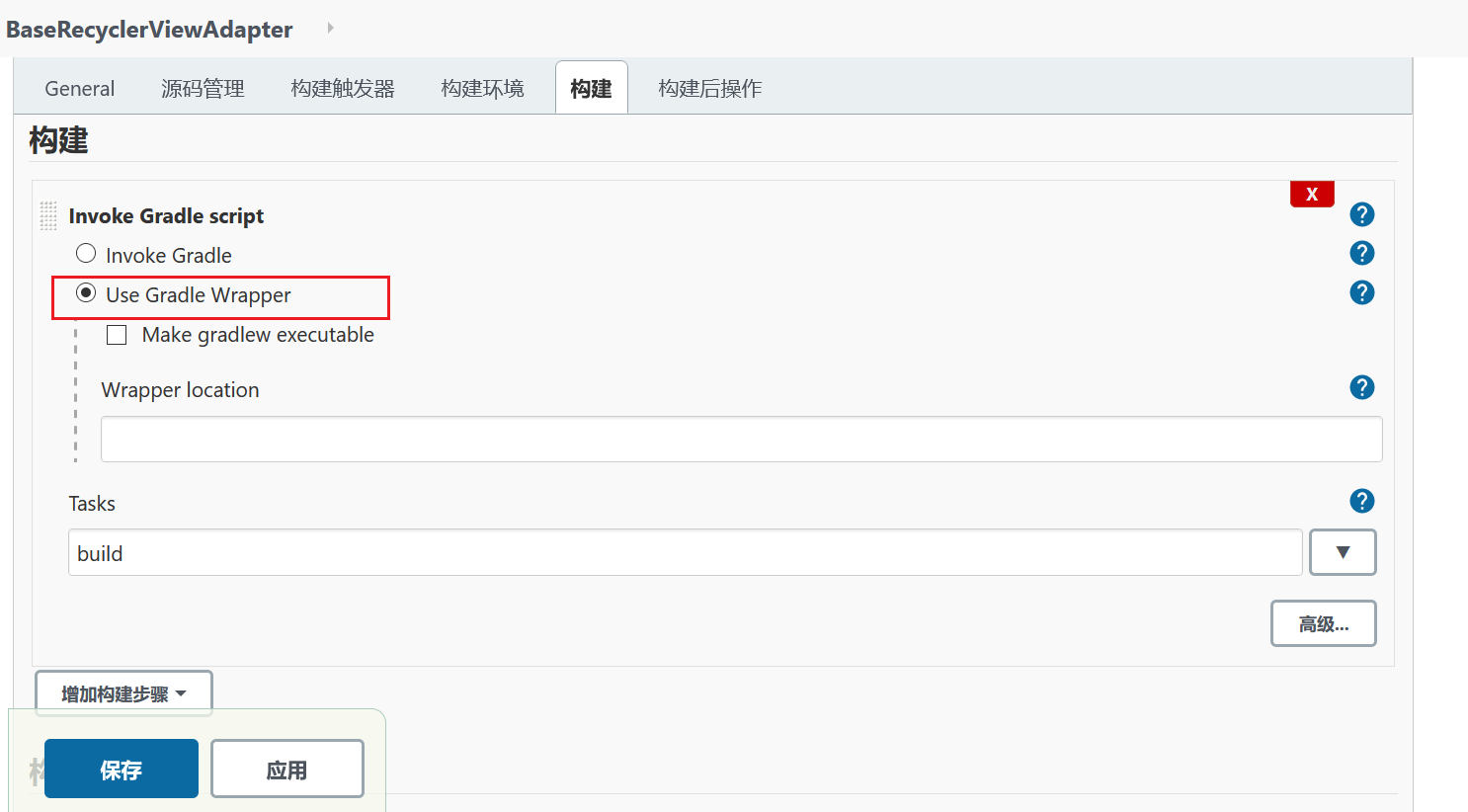Enable Make gradlew executable
1468x812 pixels.
[117, 334]
